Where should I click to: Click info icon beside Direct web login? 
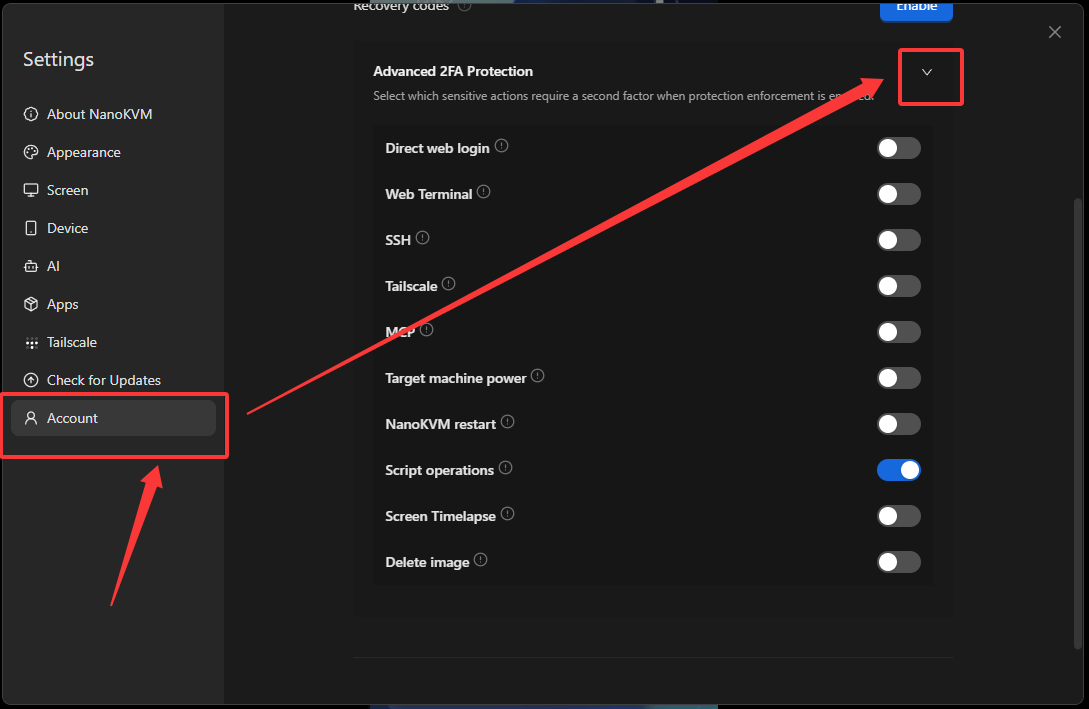pos(501,146)
